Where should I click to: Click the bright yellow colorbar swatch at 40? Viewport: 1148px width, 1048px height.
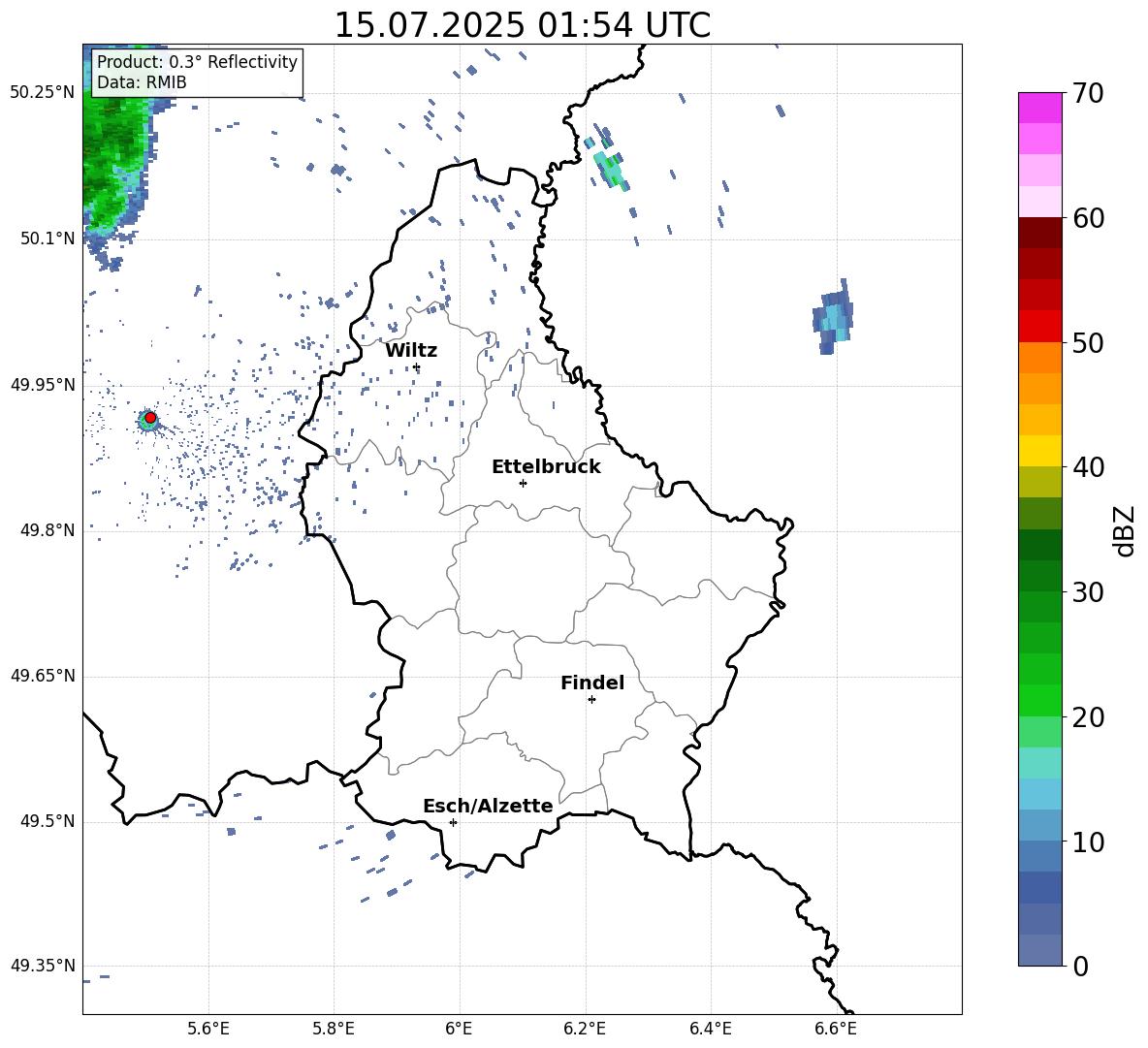pyautogui.click(x=1039, y=451)
